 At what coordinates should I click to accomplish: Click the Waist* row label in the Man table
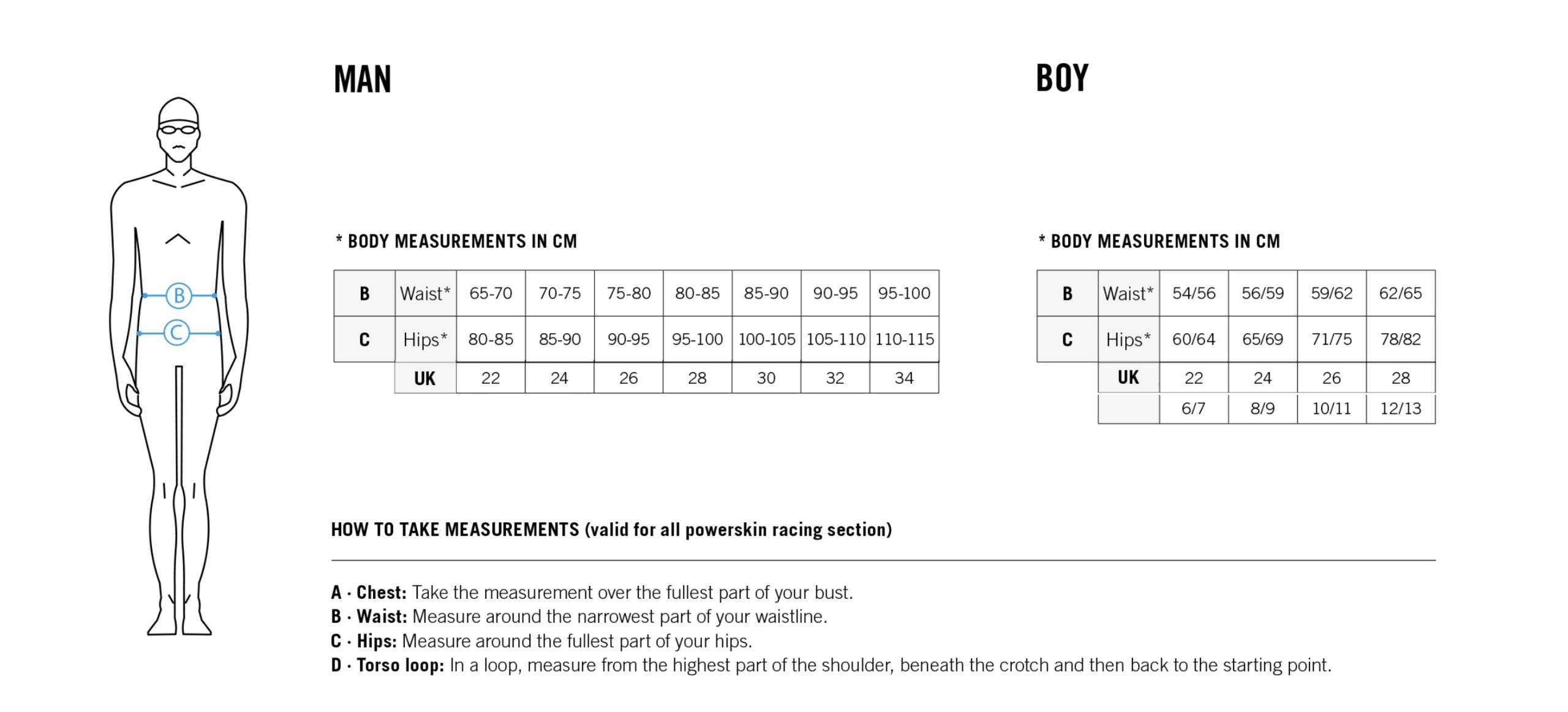point(425,293)
